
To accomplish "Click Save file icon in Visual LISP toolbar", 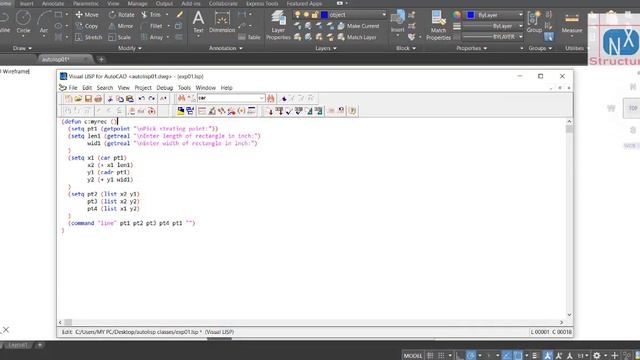I will click(x=88, y=99).
